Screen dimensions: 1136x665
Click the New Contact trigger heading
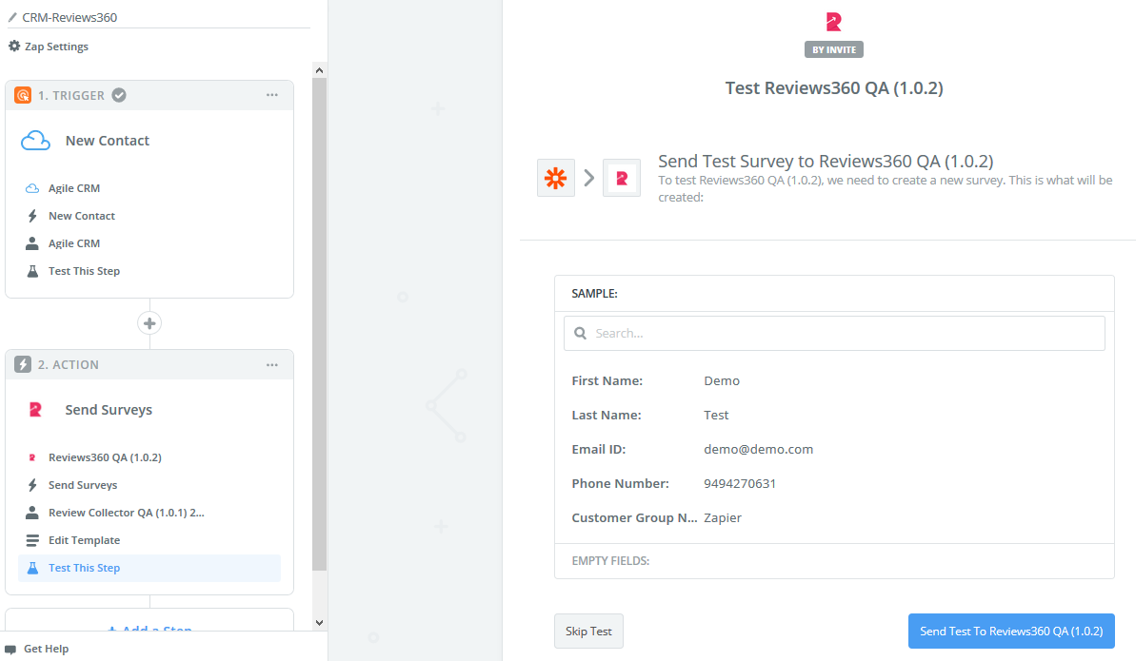(x=107, y=141)
